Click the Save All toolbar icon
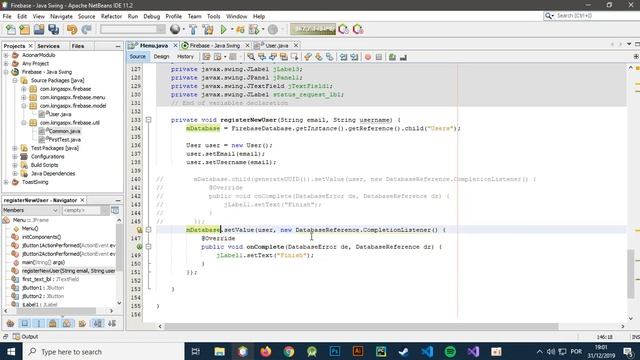This screenshot has width=640, height=360. click(x=53, y=29)
